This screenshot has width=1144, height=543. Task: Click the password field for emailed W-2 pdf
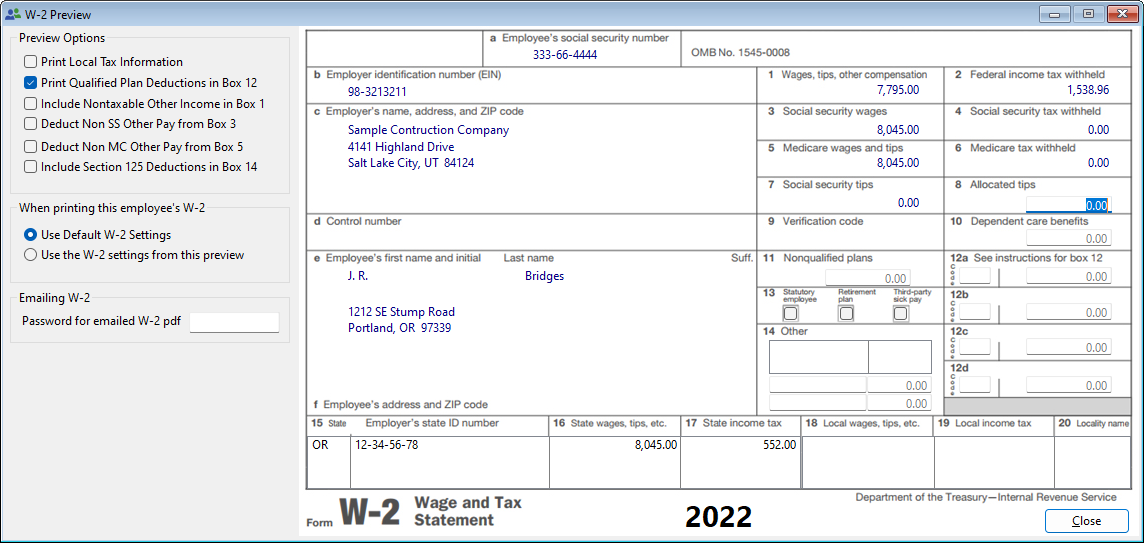[x=234, y=322]
